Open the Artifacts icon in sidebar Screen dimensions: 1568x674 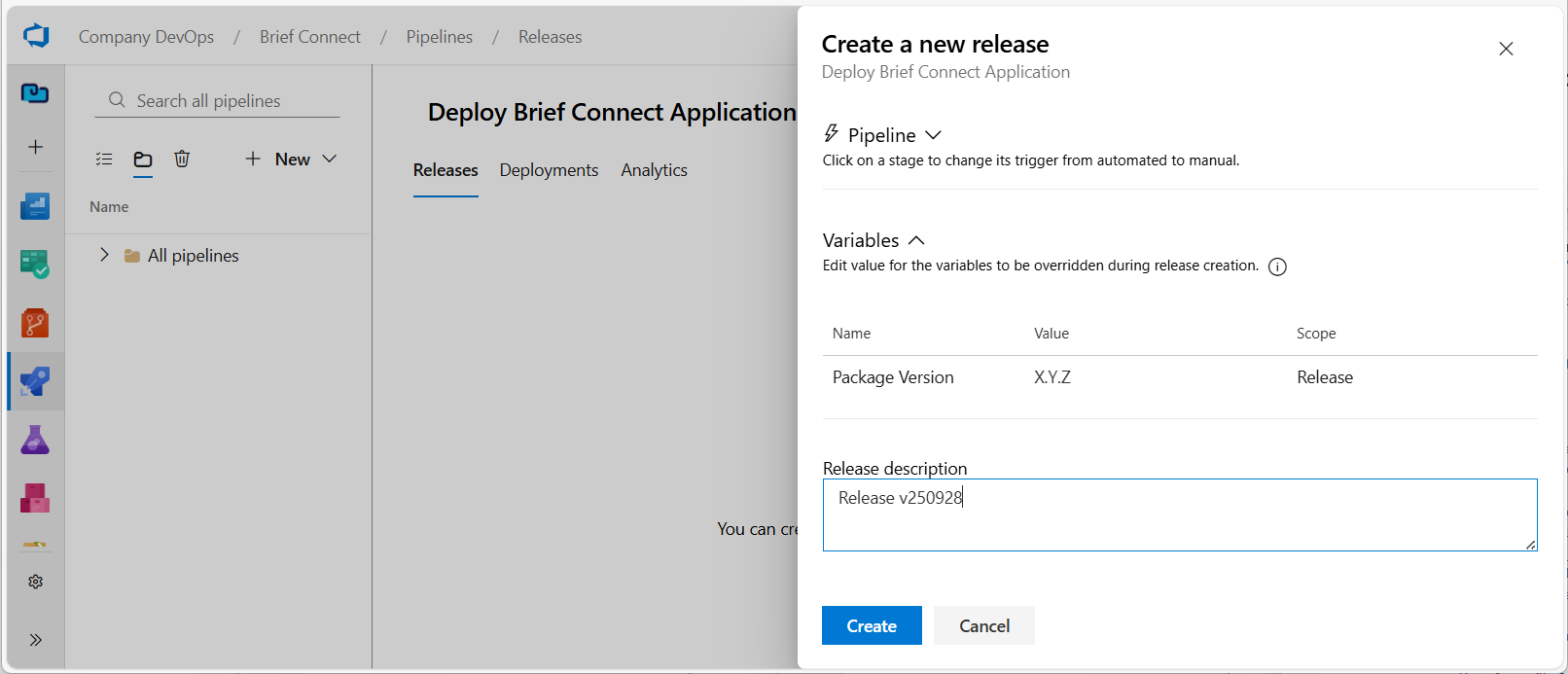[x=35, y=498]
